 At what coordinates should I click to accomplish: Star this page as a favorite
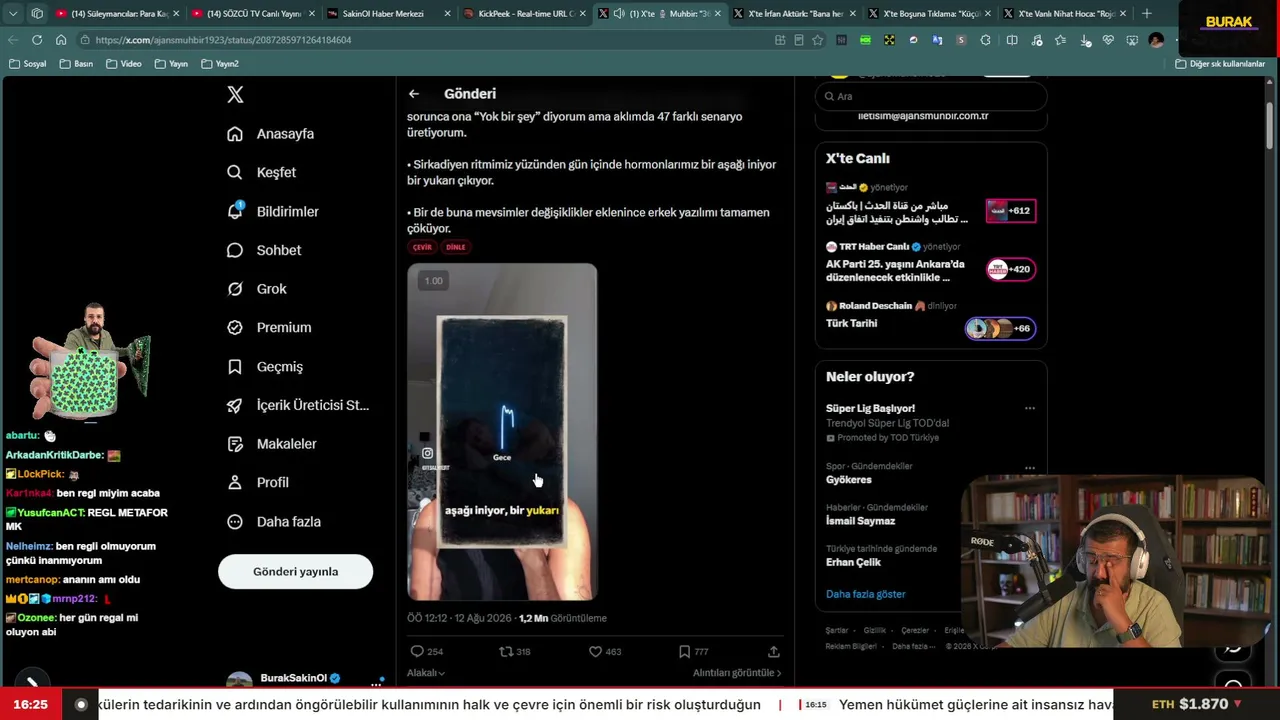click(x=818, y=40)
